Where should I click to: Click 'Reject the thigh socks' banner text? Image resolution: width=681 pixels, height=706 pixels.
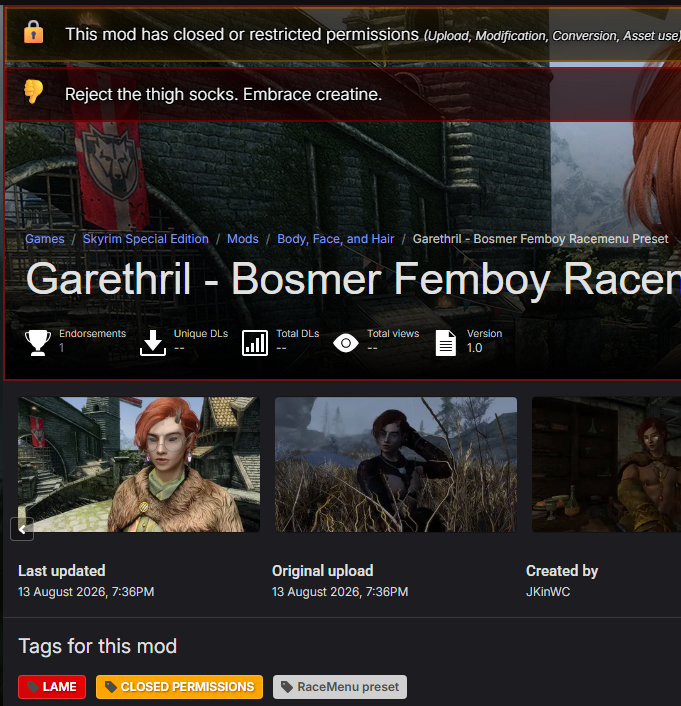pos(223,94)
